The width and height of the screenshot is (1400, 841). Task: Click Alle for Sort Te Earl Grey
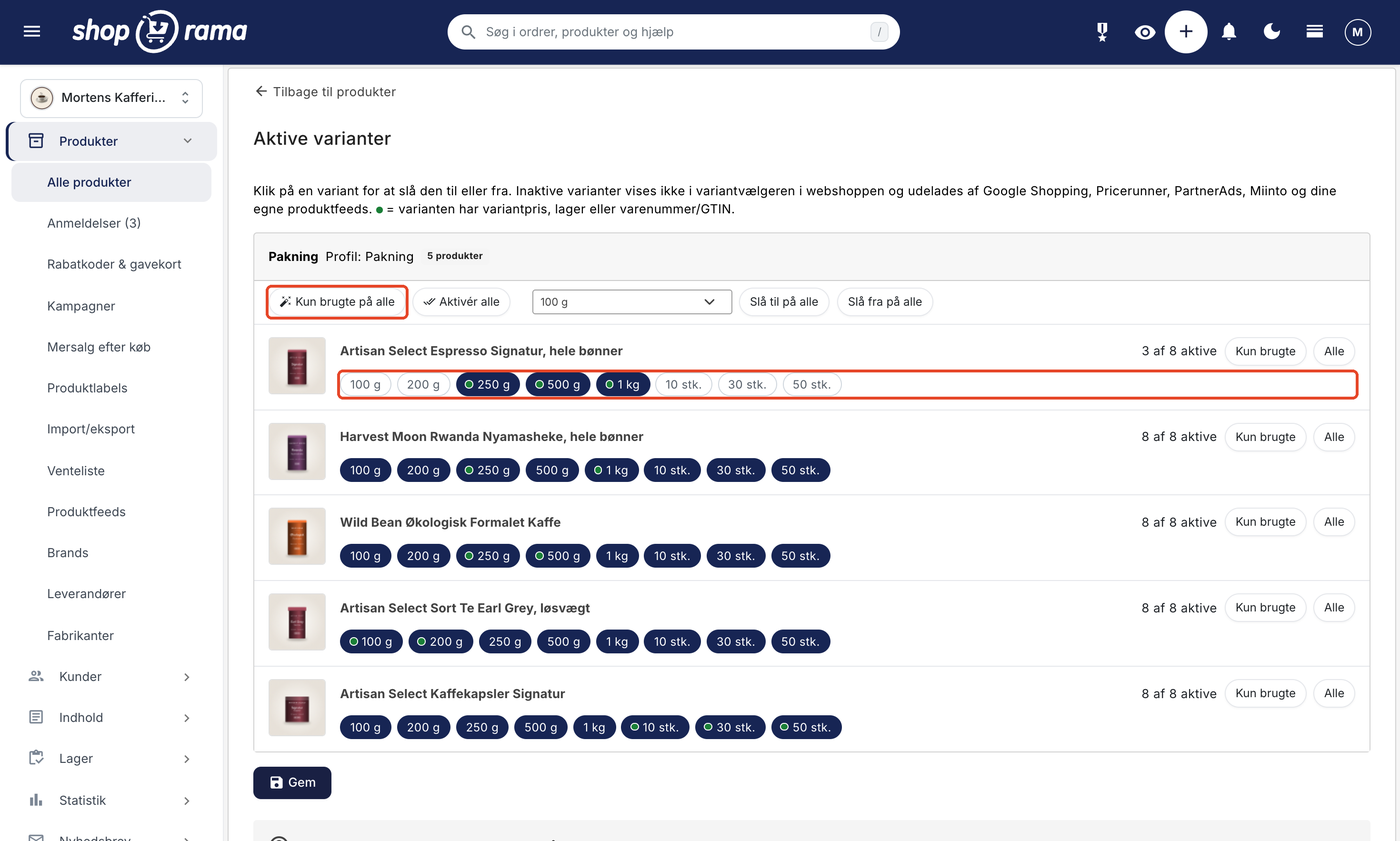pos(1334,608)
